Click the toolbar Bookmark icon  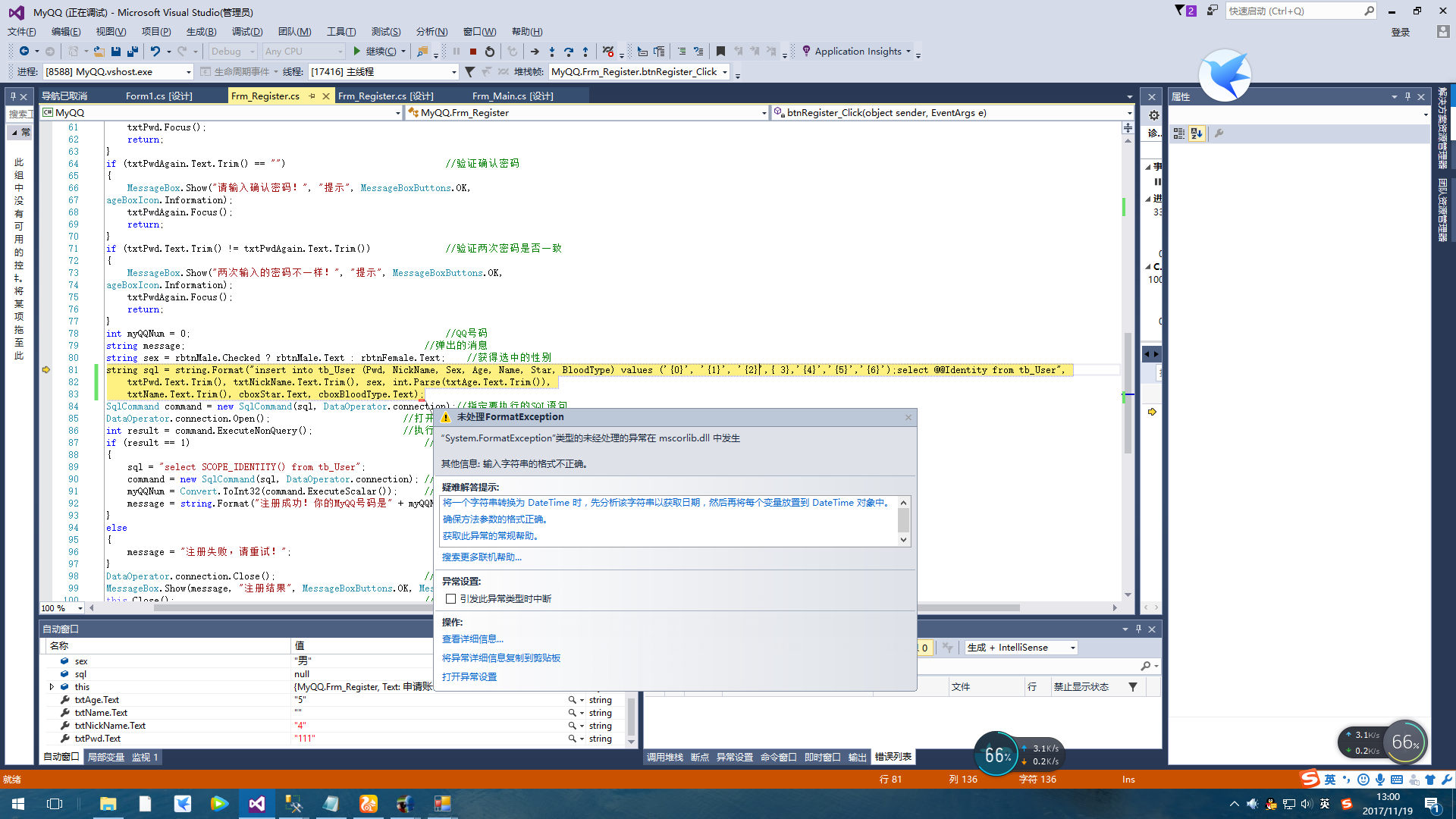coord(720,52)
